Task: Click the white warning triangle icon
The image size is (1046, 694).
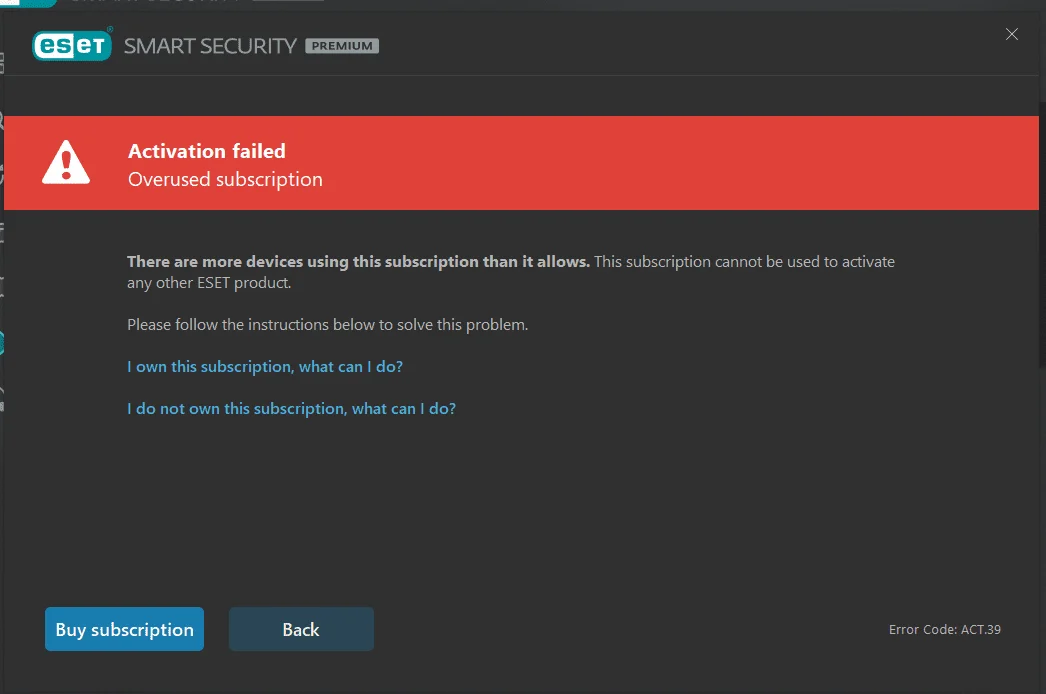Action: tap(65, 162)
